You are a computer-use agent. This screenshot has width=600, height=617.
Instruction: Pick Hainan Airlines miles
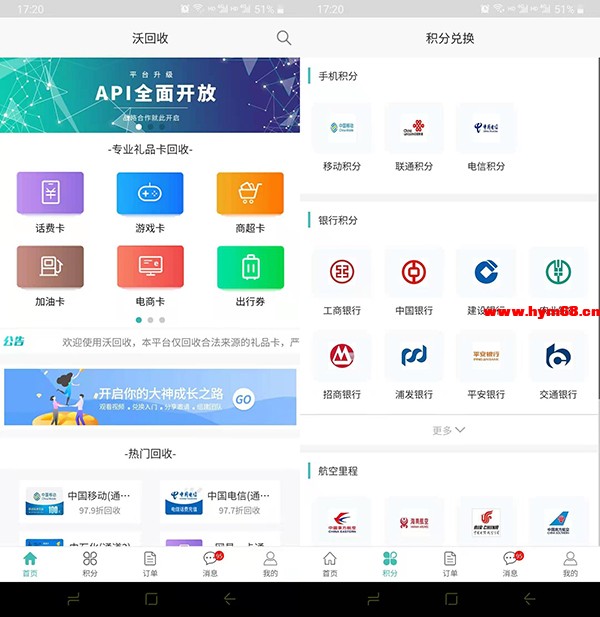pyautogui.click(x=414, y=522)
